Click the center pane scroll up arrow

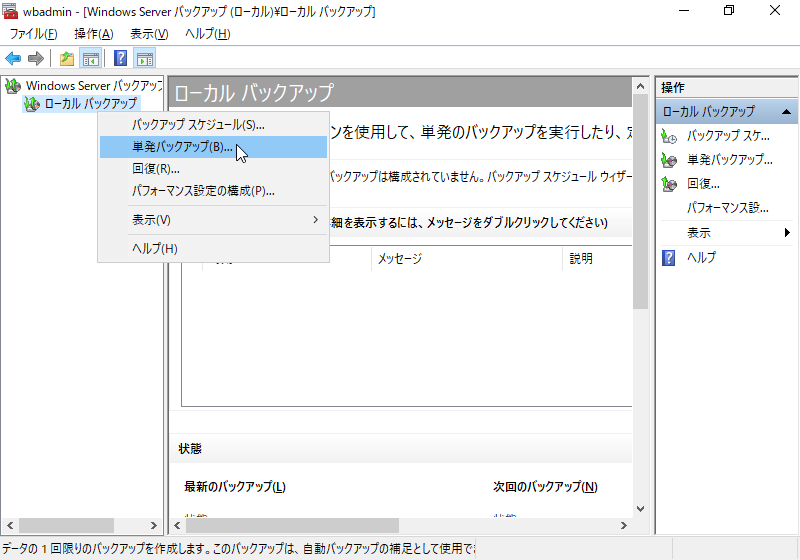[x=640, y=86]
